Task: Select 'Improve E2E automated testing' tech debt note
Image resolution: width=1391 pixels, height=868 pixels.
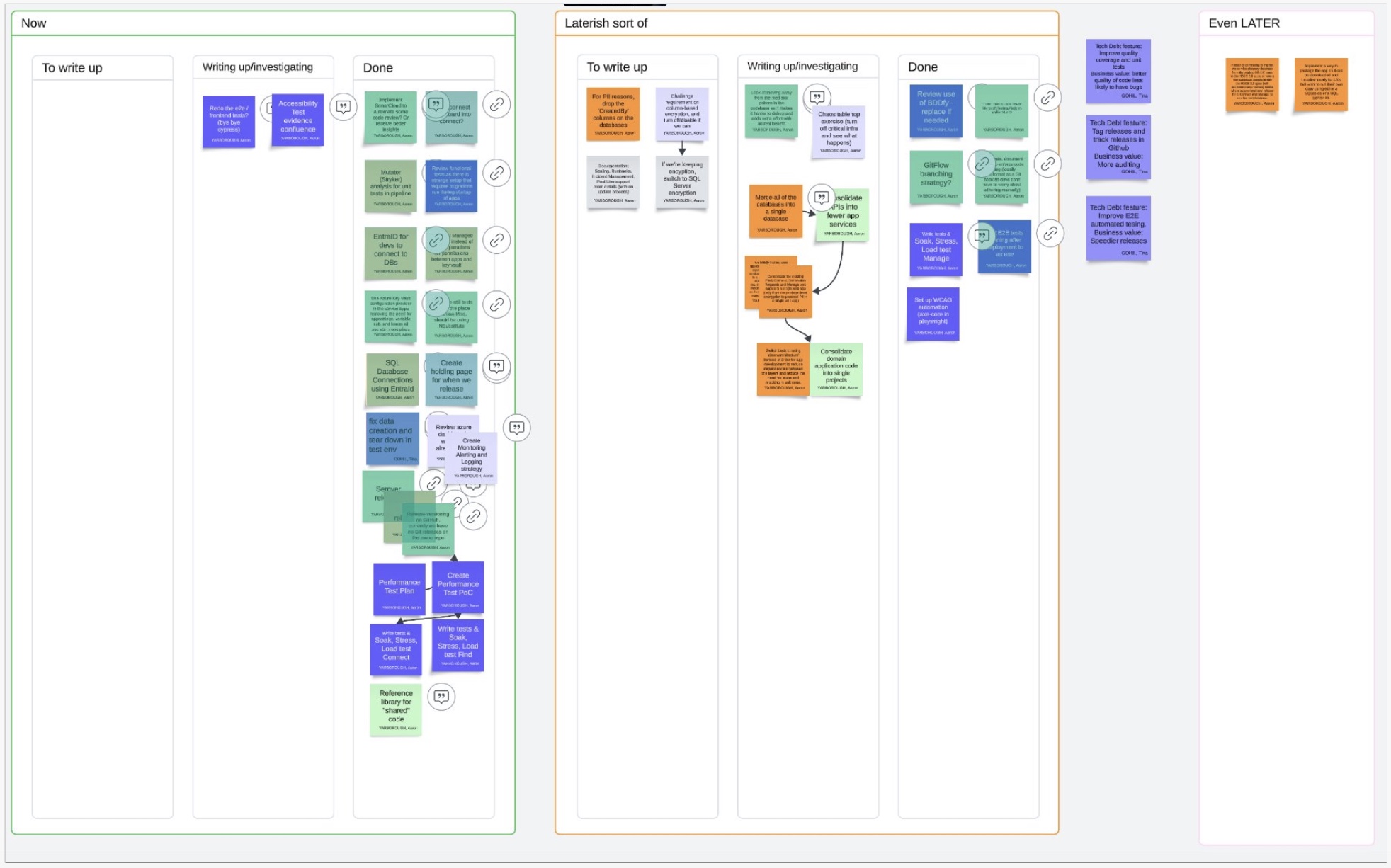Action: point(1118,228)
